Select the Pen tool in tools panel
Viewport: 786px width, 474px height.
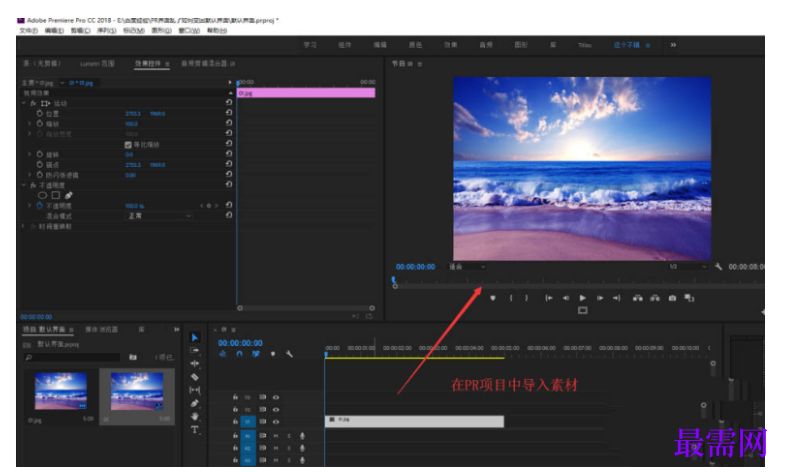point(194,403)
